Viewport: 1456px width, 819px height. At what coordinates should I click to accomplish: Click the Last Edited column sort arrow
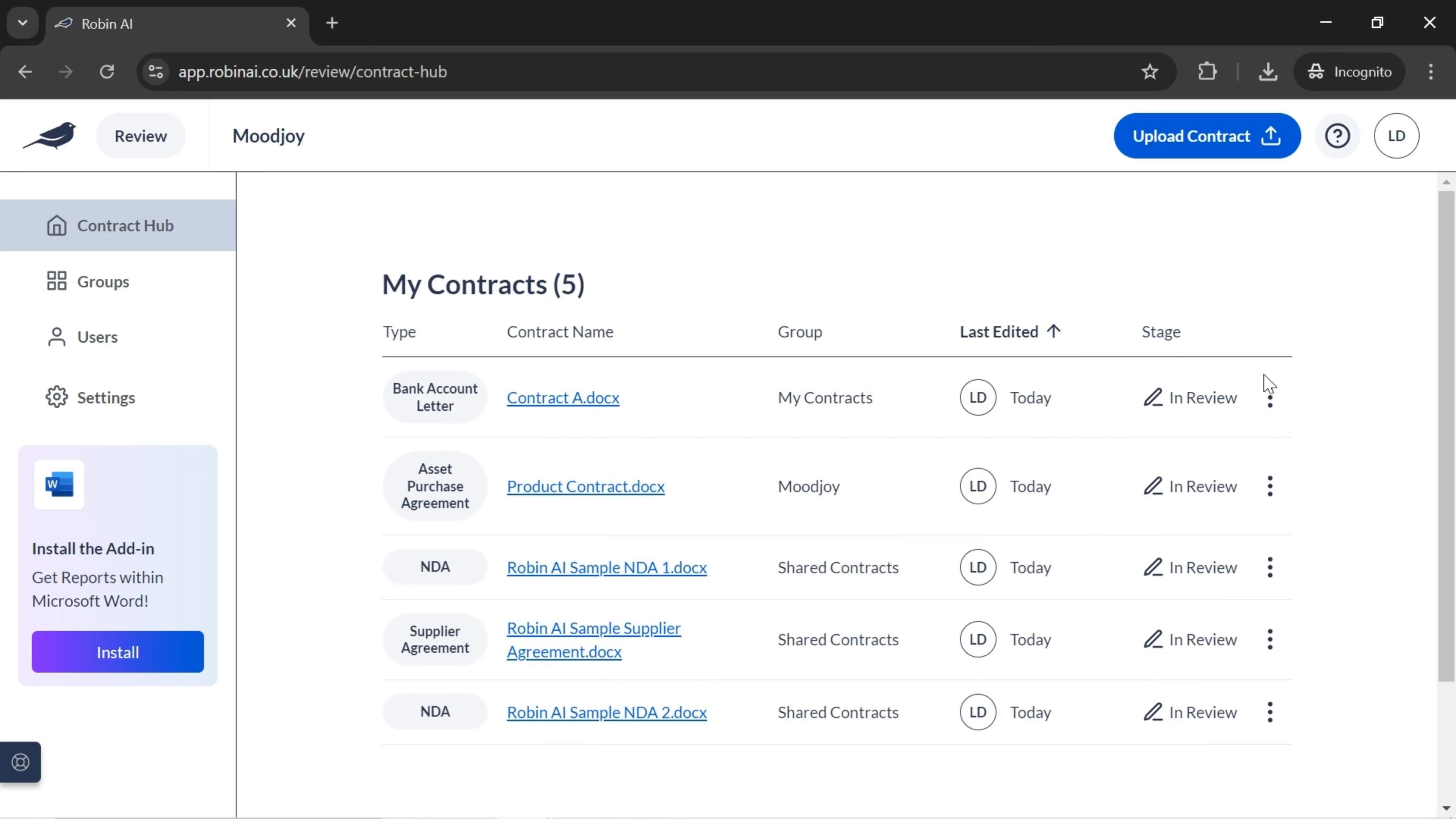coord(1055,331)
